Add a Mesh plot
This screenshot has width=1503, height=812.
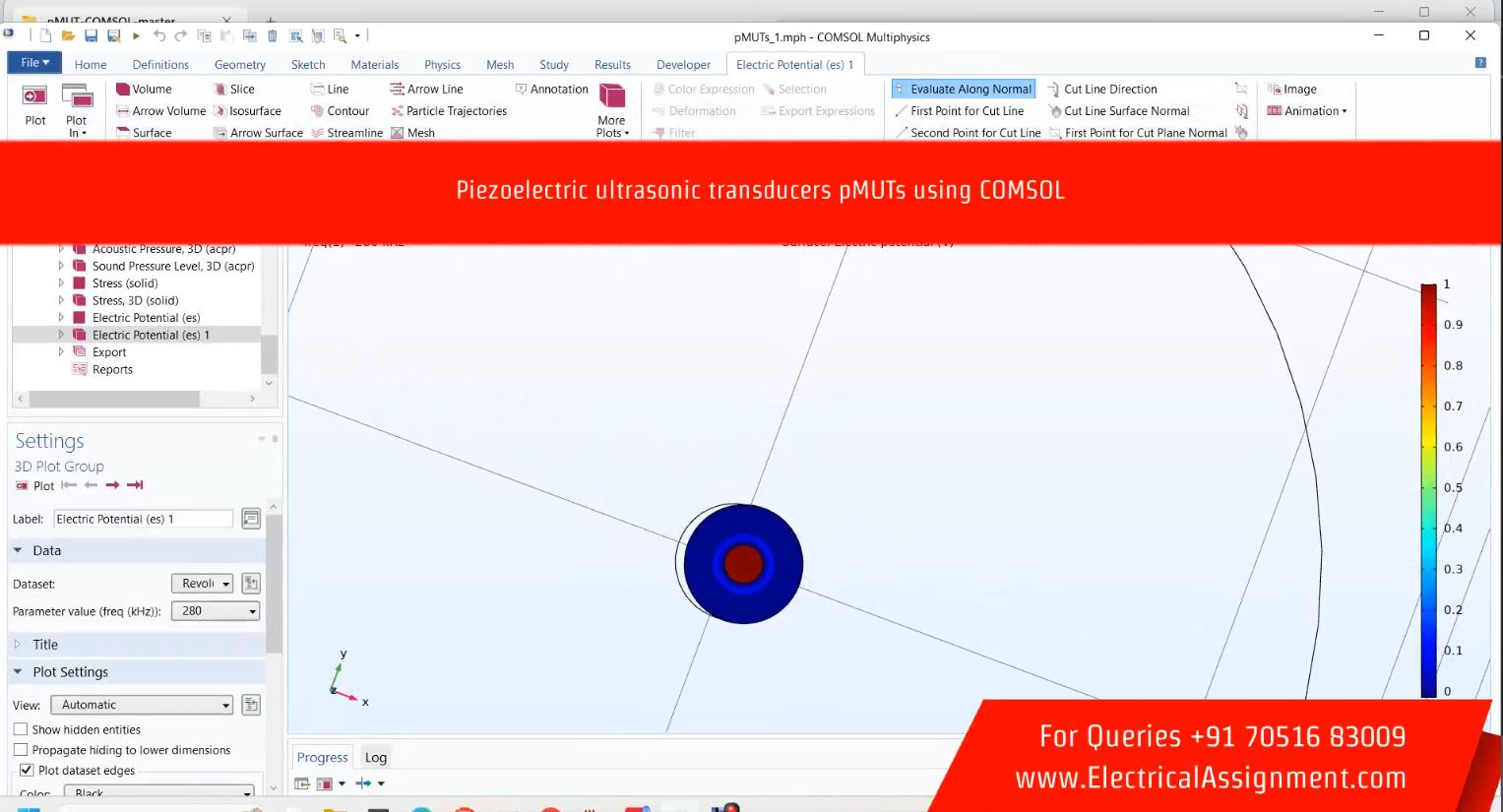click(412, 133)
